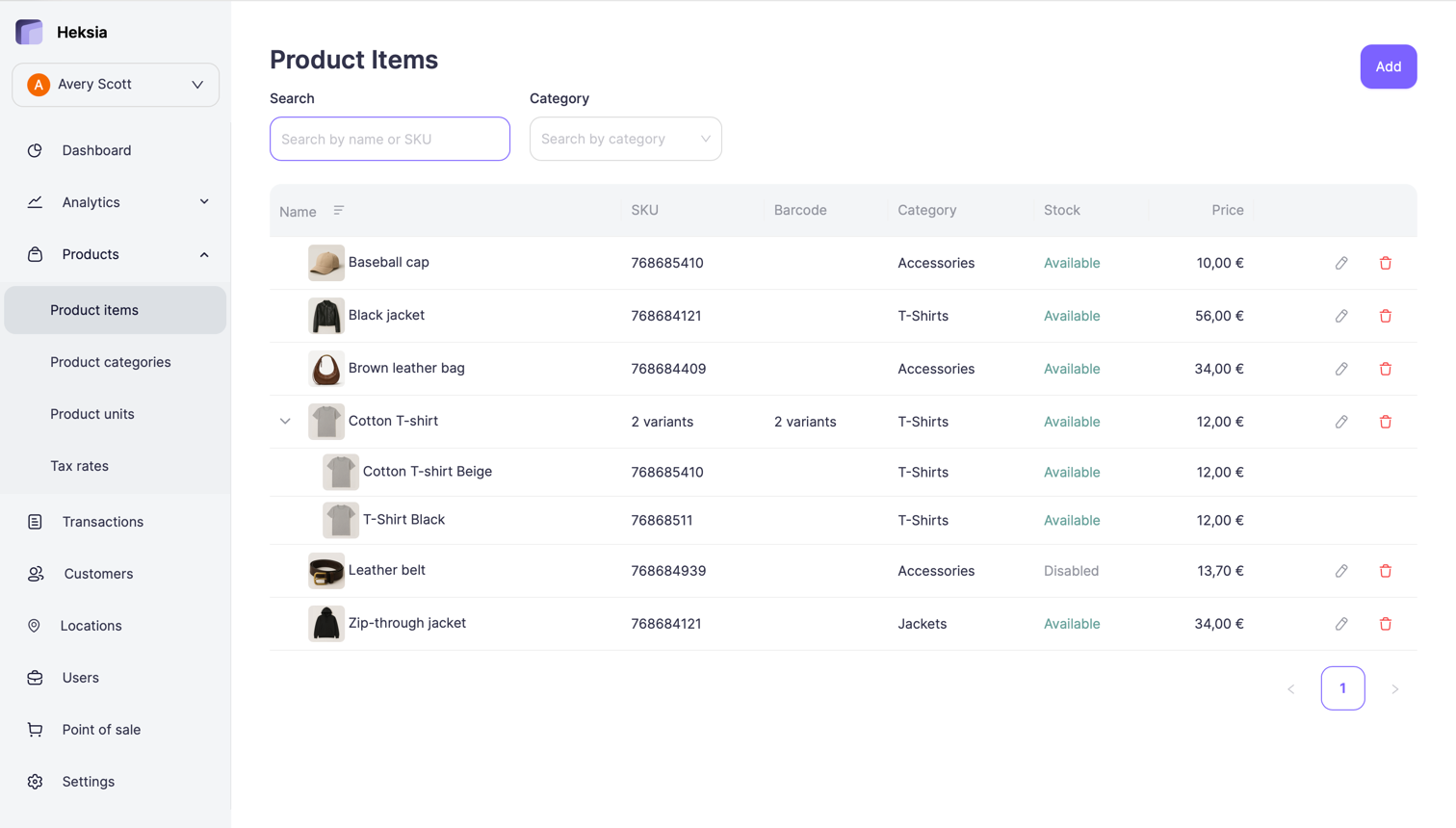The width and height of the screenshot is (1456, 828).
Task: Open the Category filter dropdown
Action: [x=625, y=139]
